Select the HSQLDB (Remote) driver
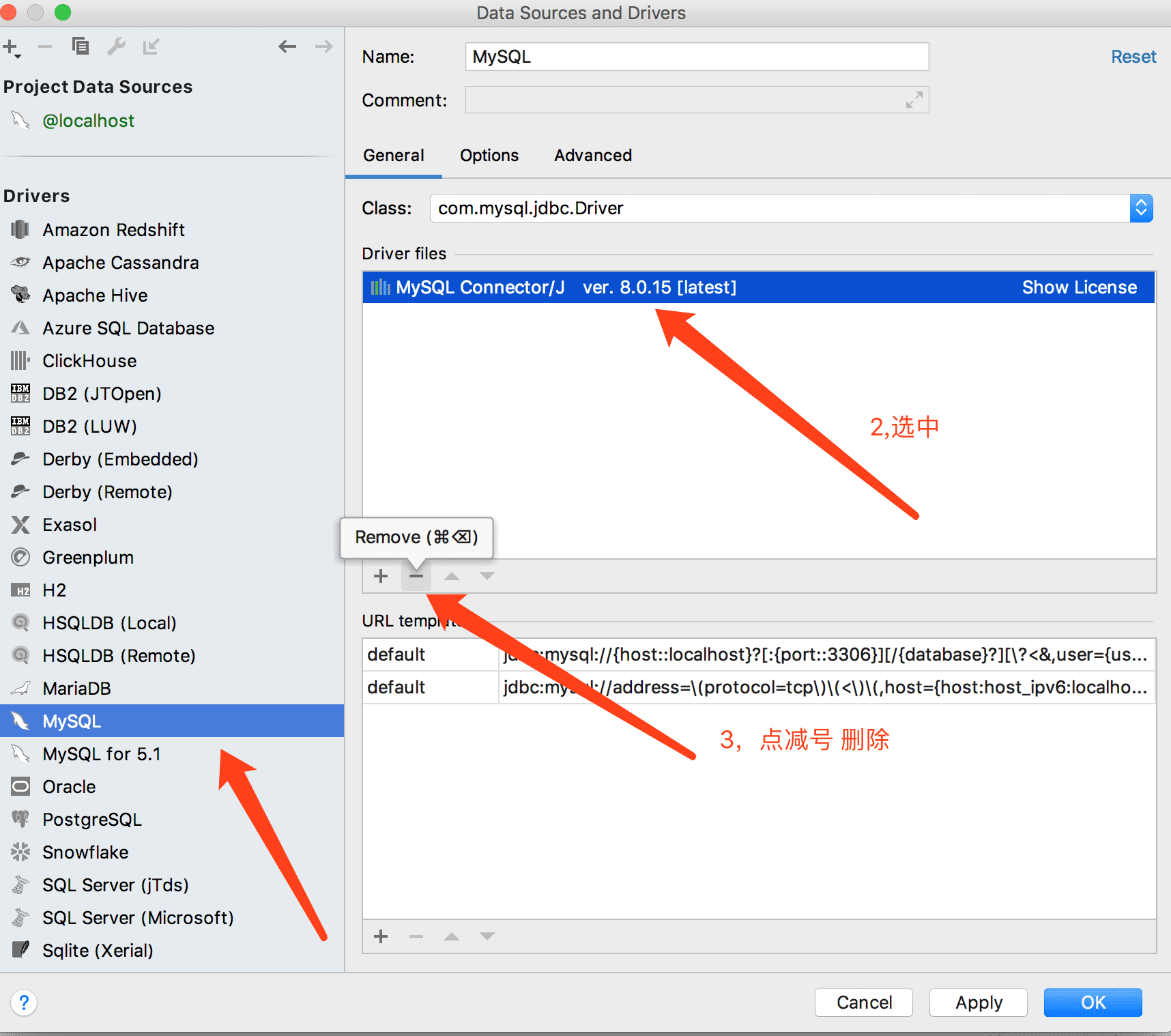 tap(172, 656)
